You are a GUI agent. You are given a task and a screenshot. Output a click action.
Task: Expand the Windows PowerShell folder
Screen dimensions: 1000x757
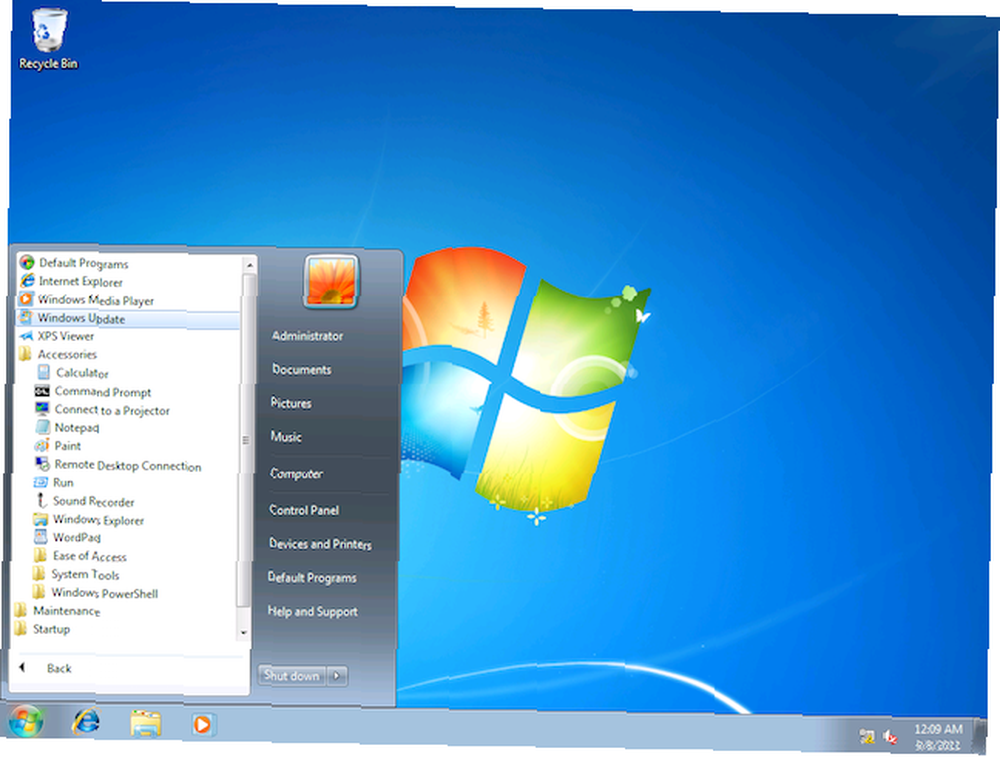pos(94,593)
